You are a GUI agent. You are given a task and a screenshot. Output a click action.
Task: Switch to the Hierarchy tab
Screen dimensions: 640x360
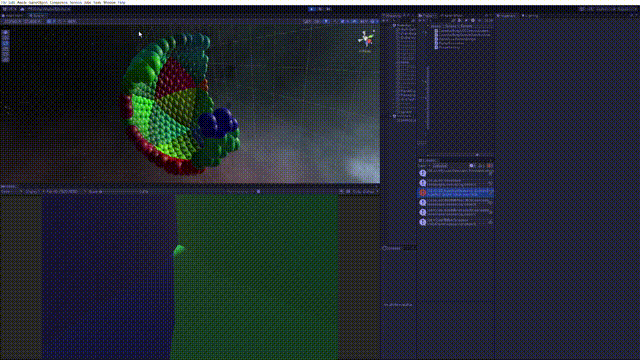393,16
